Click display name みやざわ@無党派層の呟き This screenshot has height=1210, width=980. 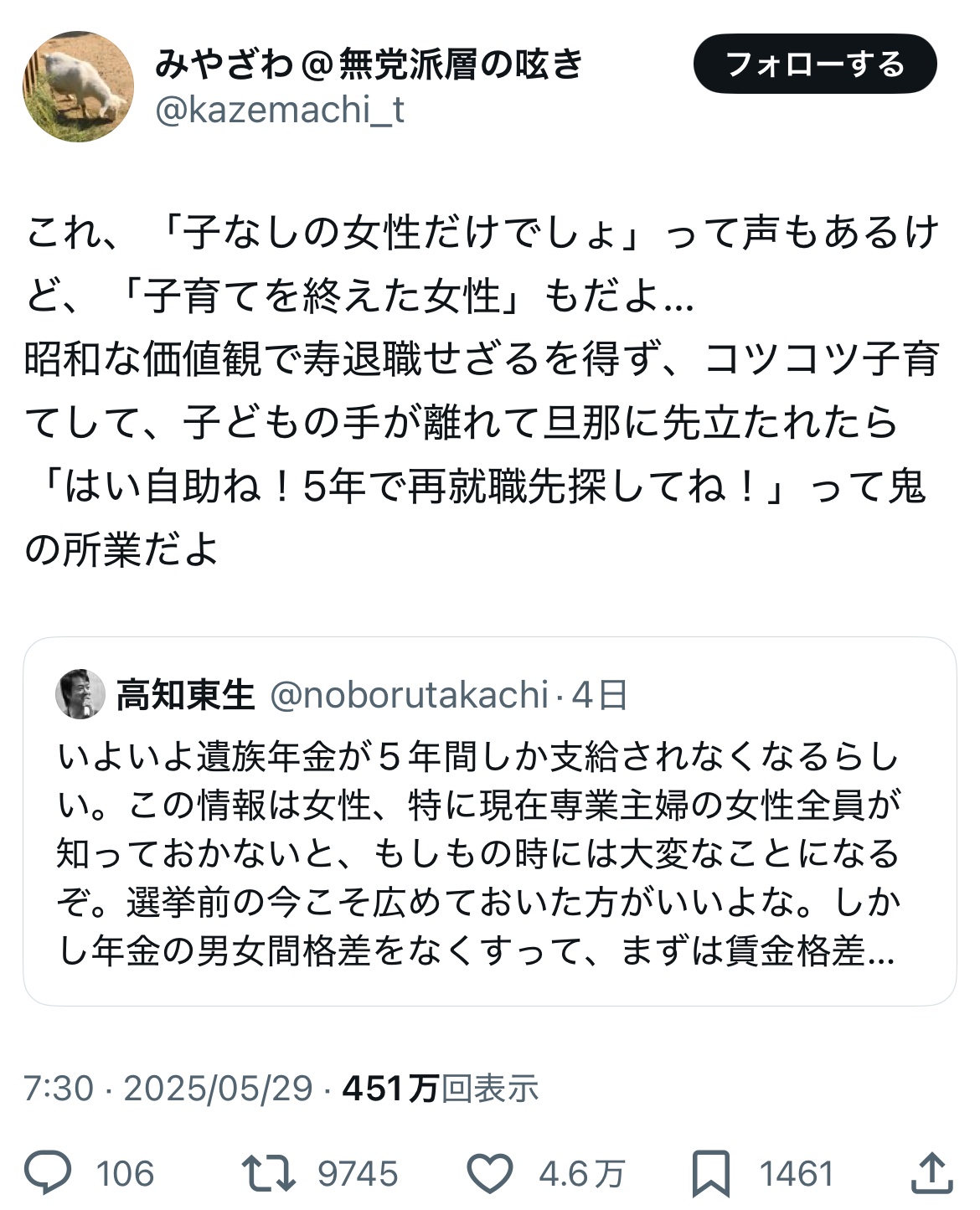point(369,64)
